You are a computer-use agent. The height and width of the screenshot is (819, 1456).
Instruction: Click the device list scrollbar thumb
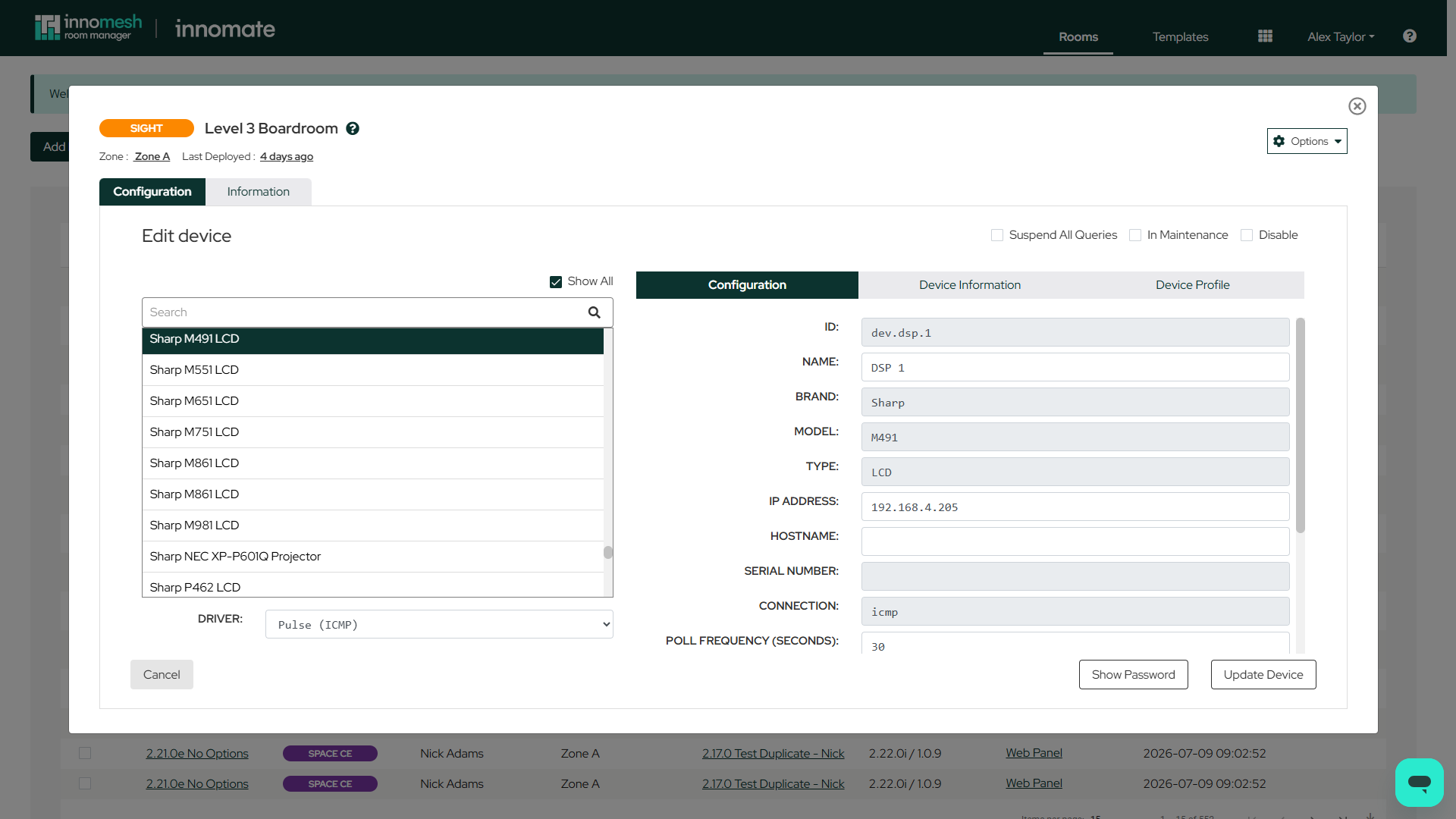[x=608, y=552]
